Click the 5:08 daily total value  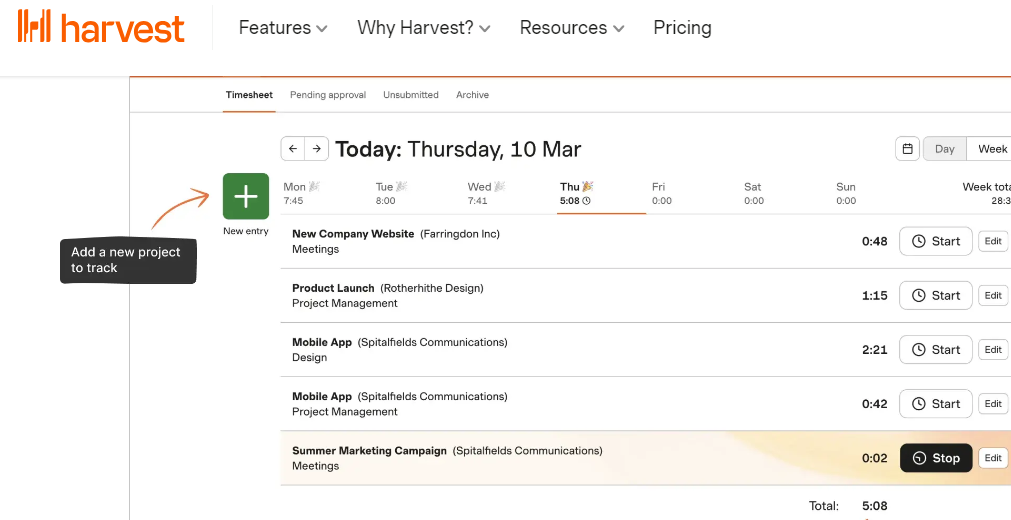point(874,506)
